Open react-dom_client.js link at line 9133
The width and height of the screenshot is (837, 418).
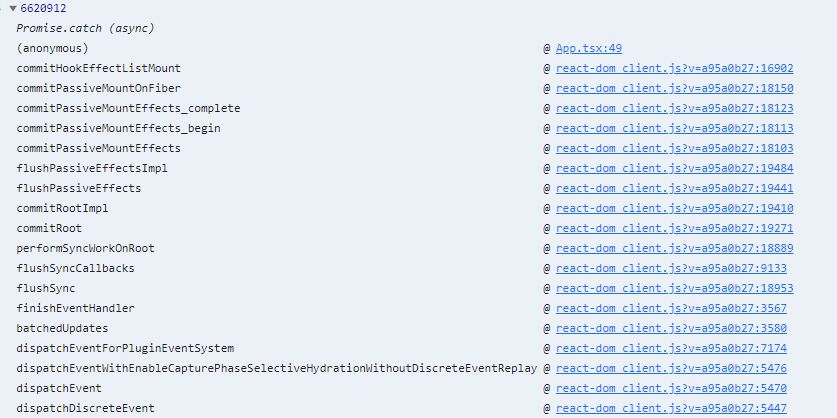pos(671,269)
